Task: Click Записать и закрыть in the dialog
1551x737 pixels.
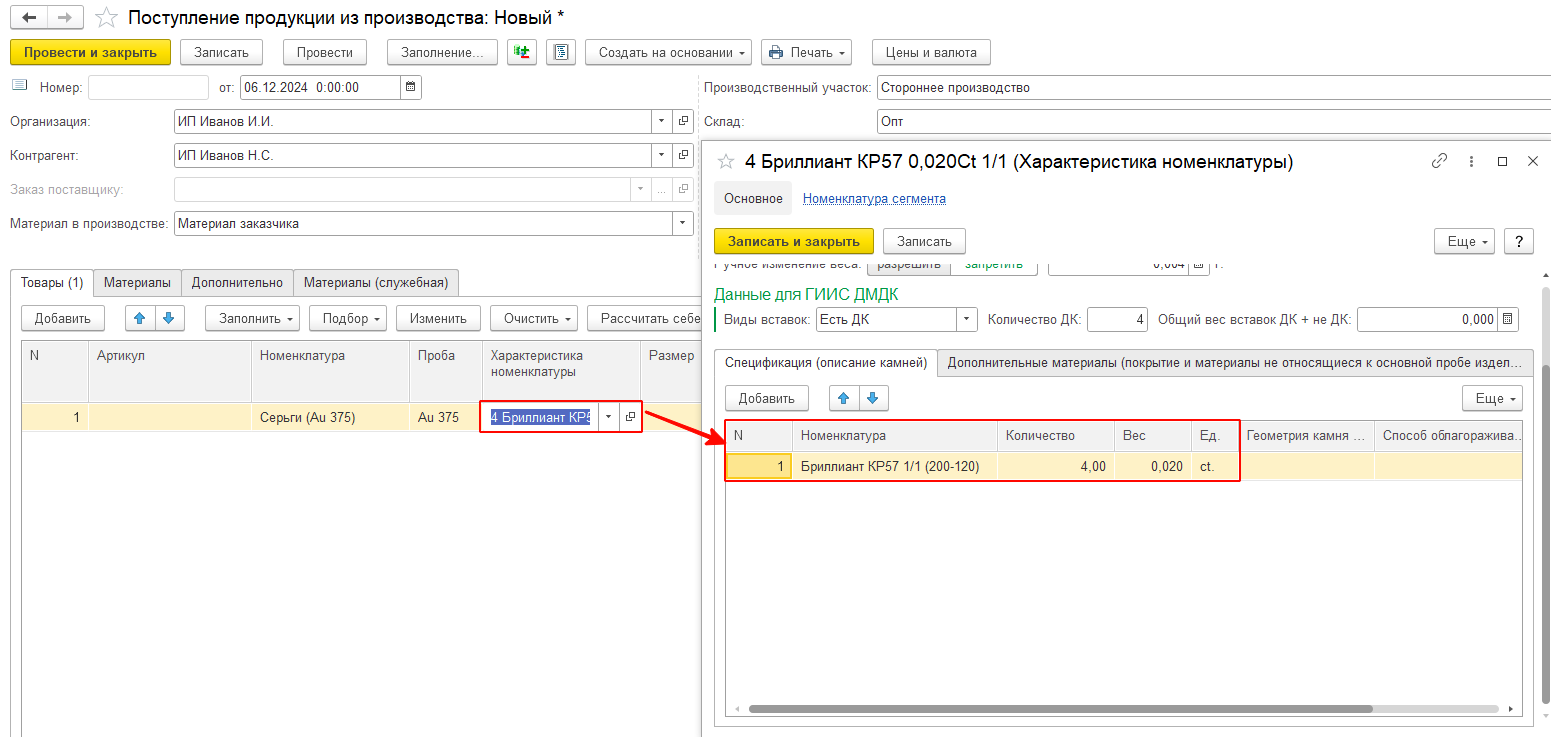Action: pyautogui.click(x=794, y=241)
